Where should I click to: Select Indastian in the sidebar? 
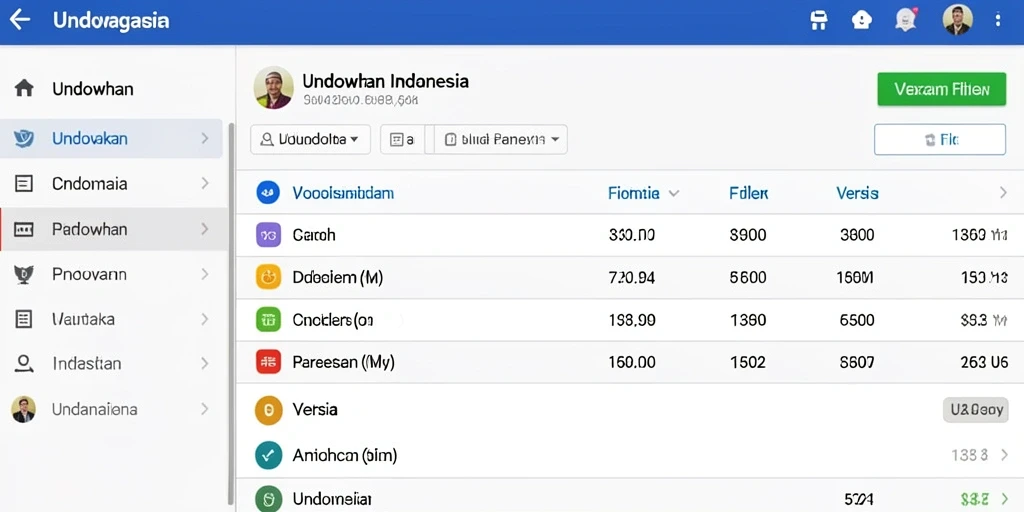[x=114, y=364]
